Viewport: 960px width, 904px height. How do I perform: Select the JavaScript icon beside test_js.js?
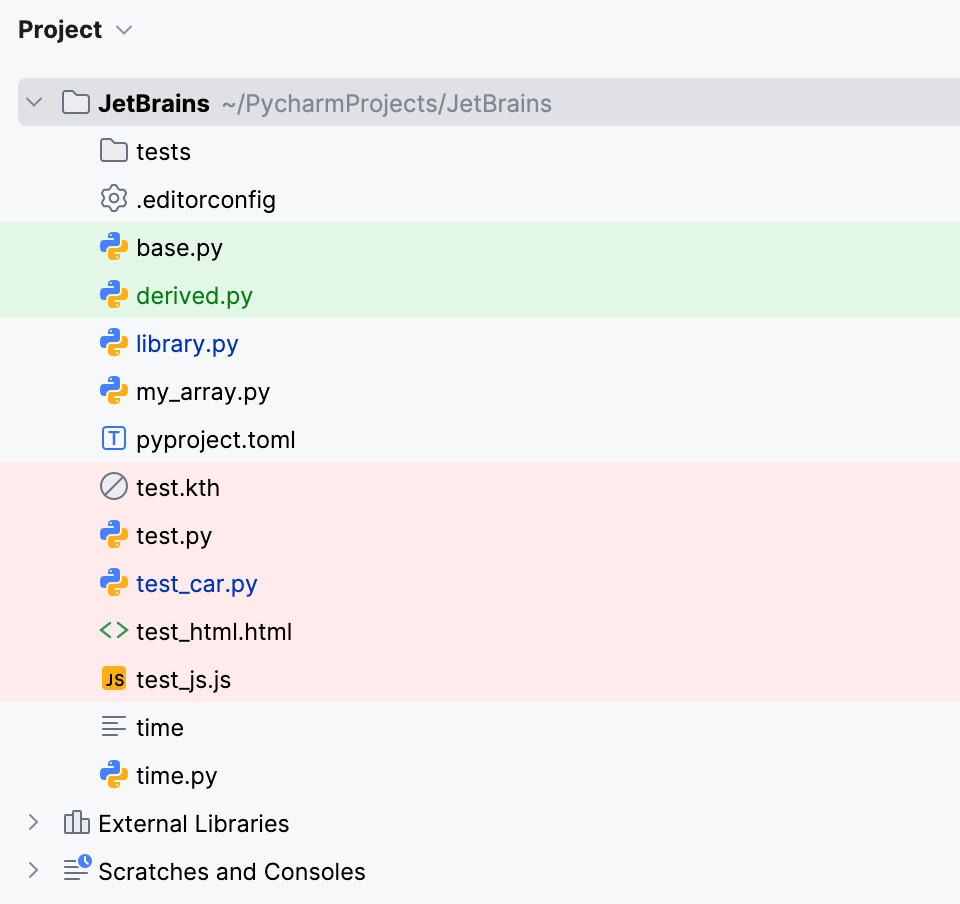pos(114,679)
